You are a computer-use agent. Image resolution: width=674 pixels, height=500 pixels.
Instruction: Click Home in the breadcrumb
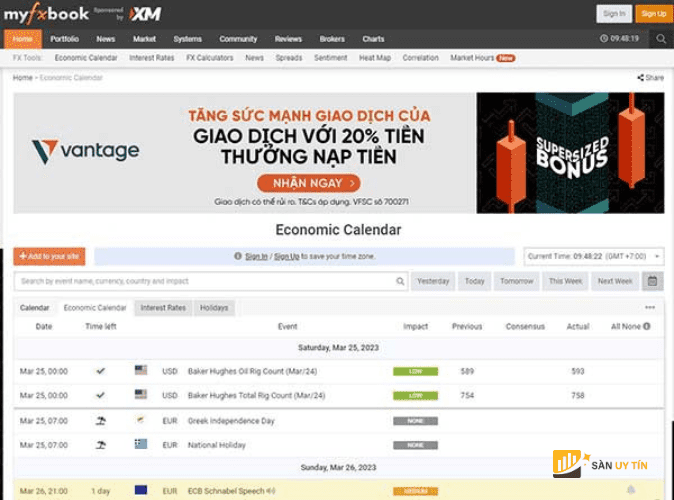pos(23,78)
